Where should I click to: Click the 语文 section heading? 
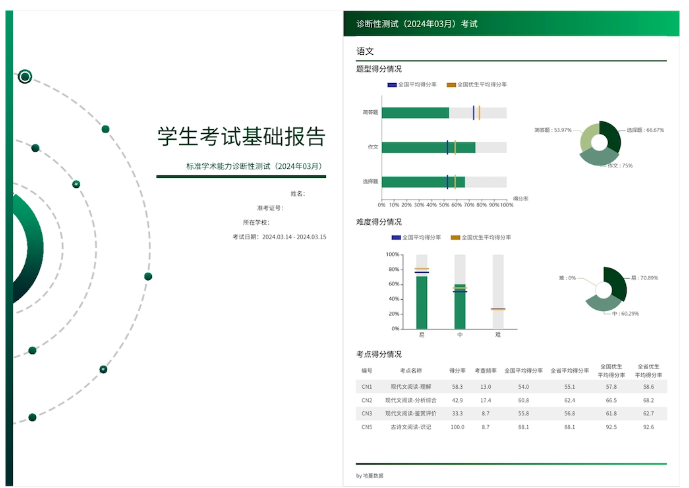click(x=365, y=51)
